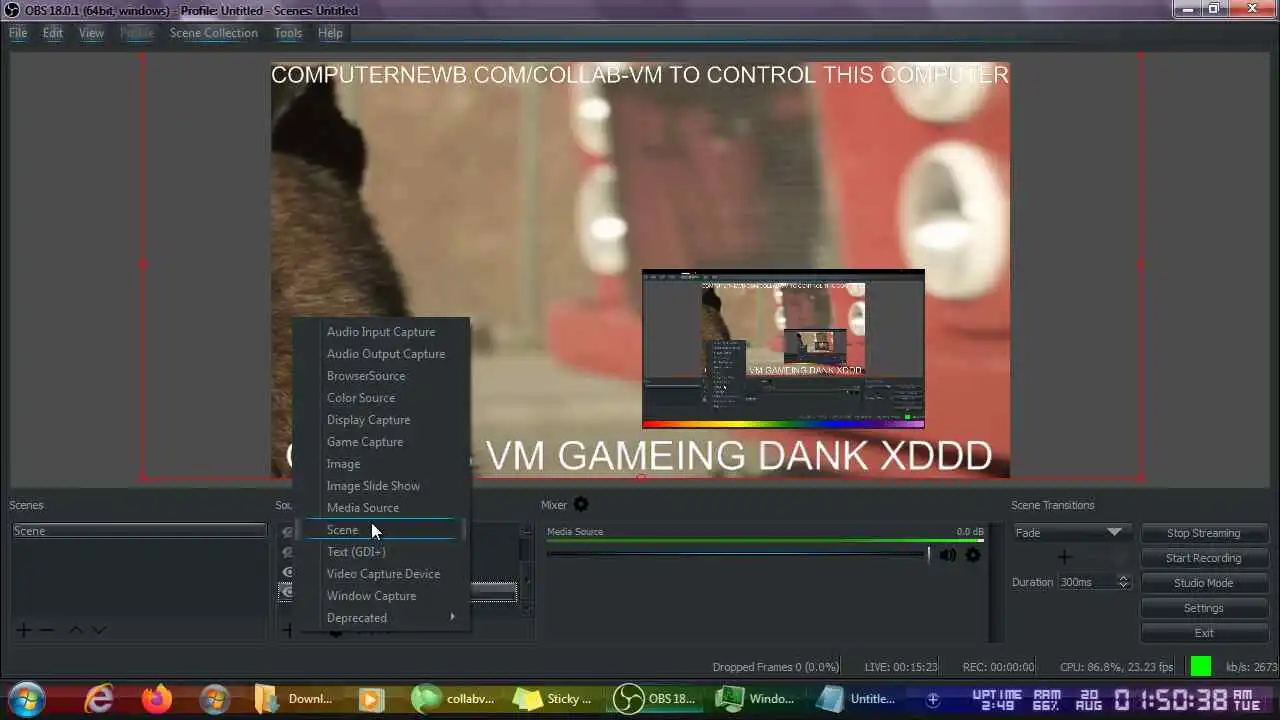The width and height of the screenshot is (1280, 720).
Task: Click the green stream status indicator square
Action: point(1201,666)
